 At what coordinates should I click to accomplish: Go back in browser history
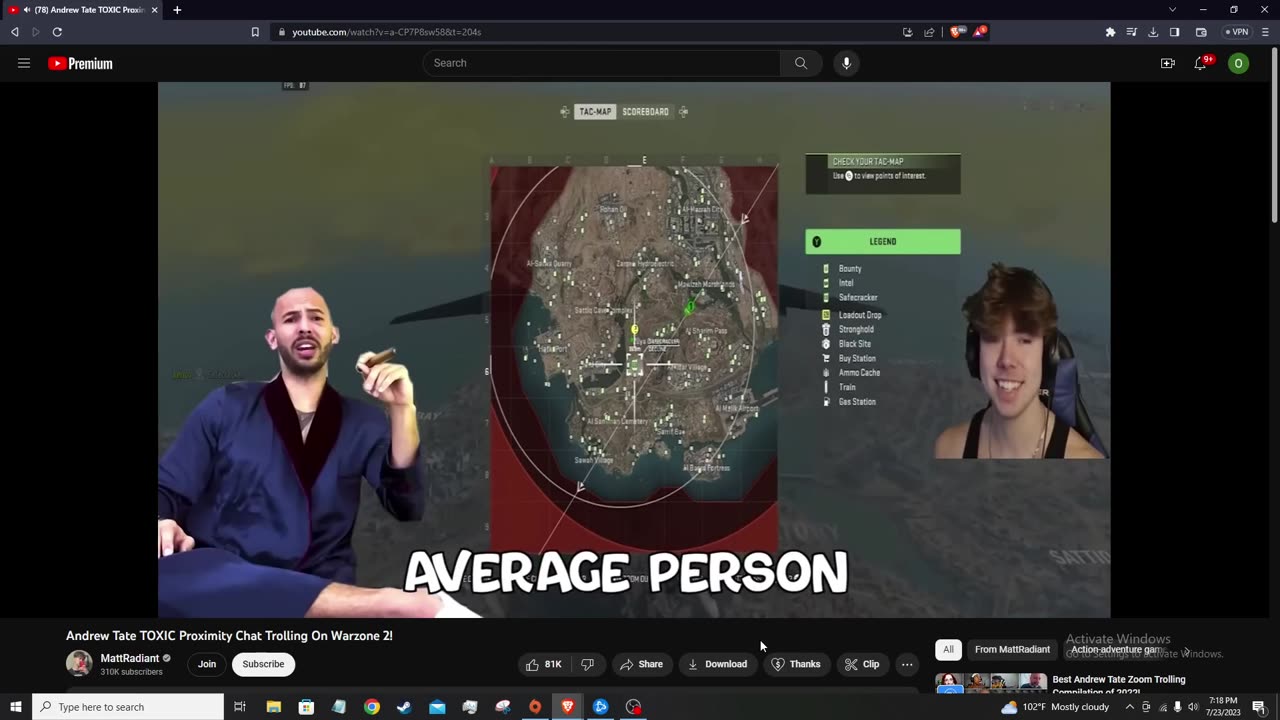click(x=14, y=32)
